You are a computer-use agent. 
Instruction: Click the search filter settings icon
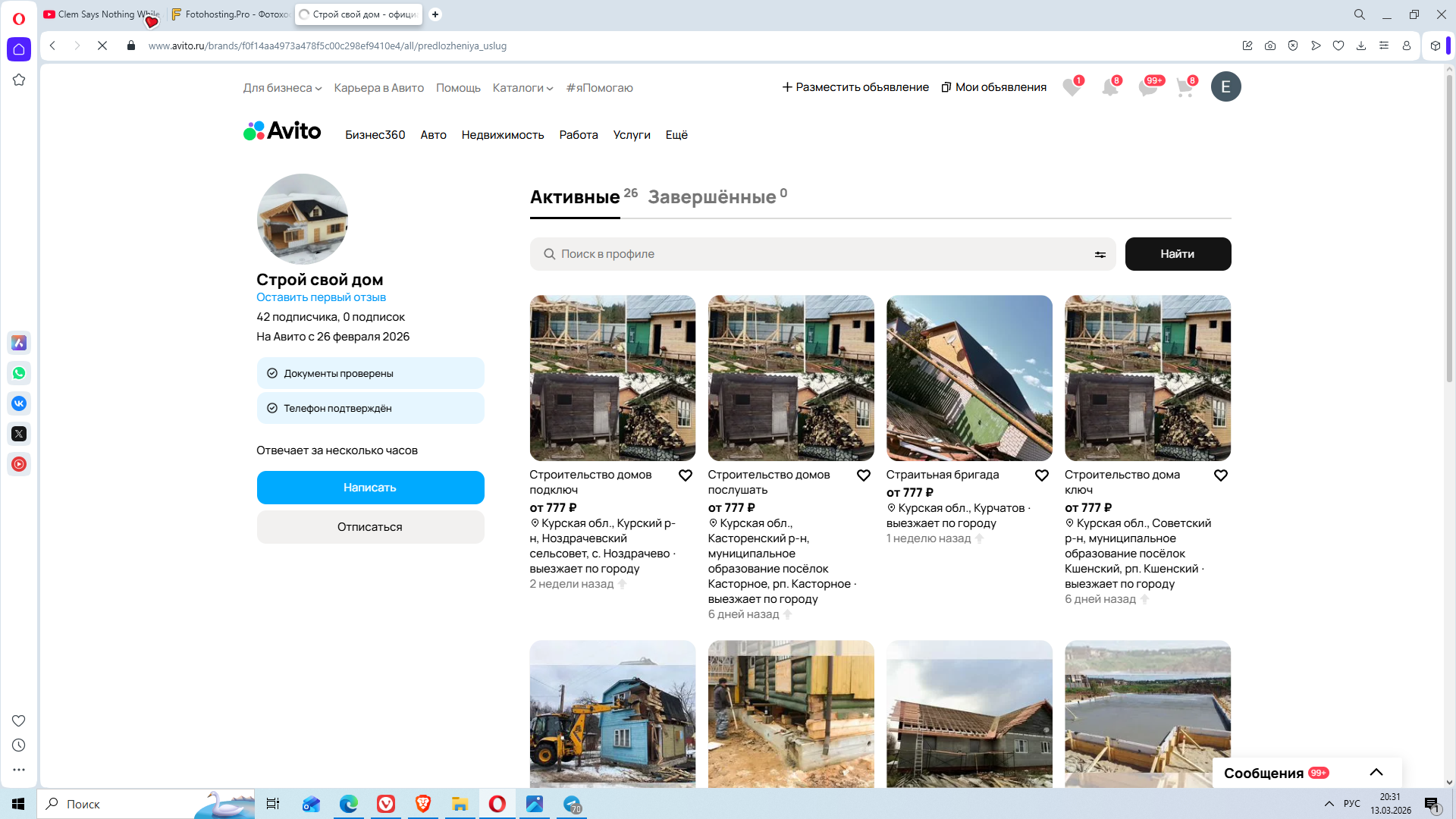[x=1100, y=255]
